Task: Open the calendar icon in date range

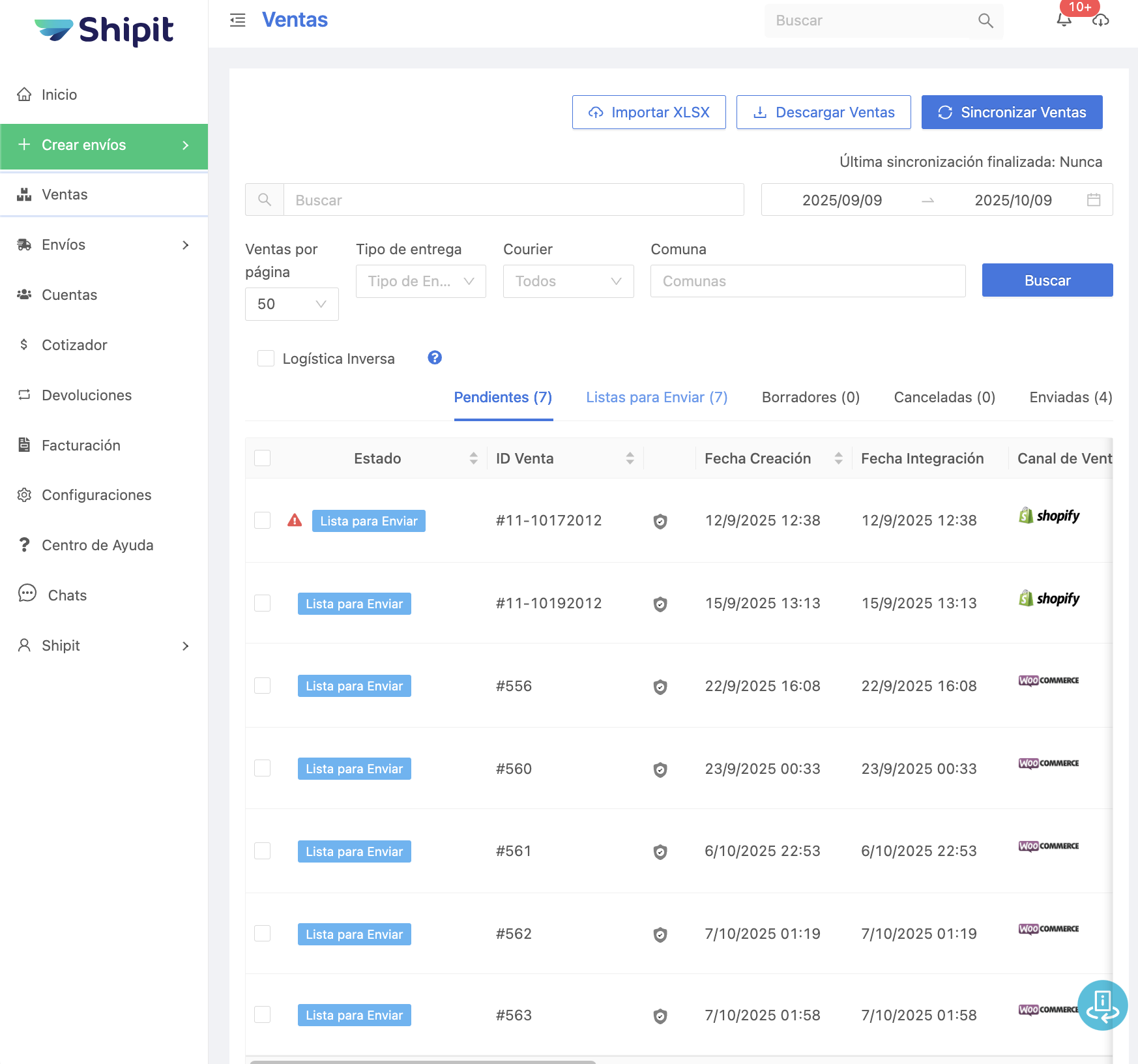Action: [1094, 200]
